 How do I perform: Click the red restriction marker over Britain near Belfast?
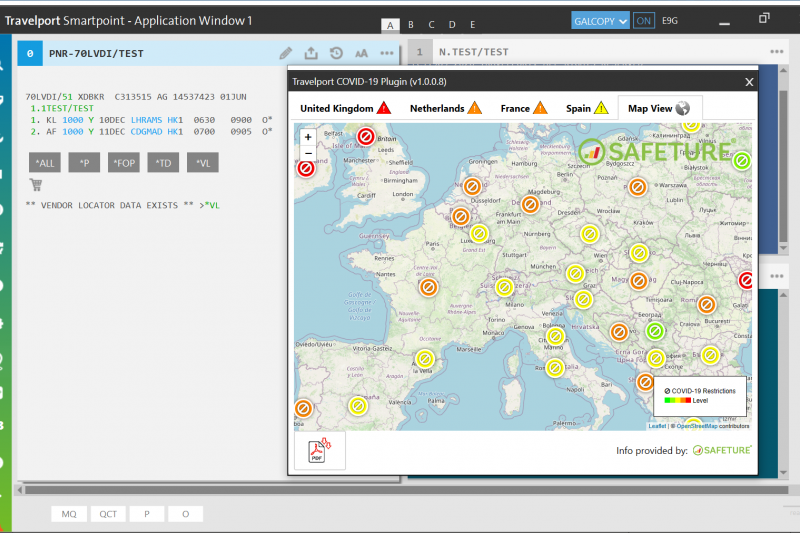[365, 136]
